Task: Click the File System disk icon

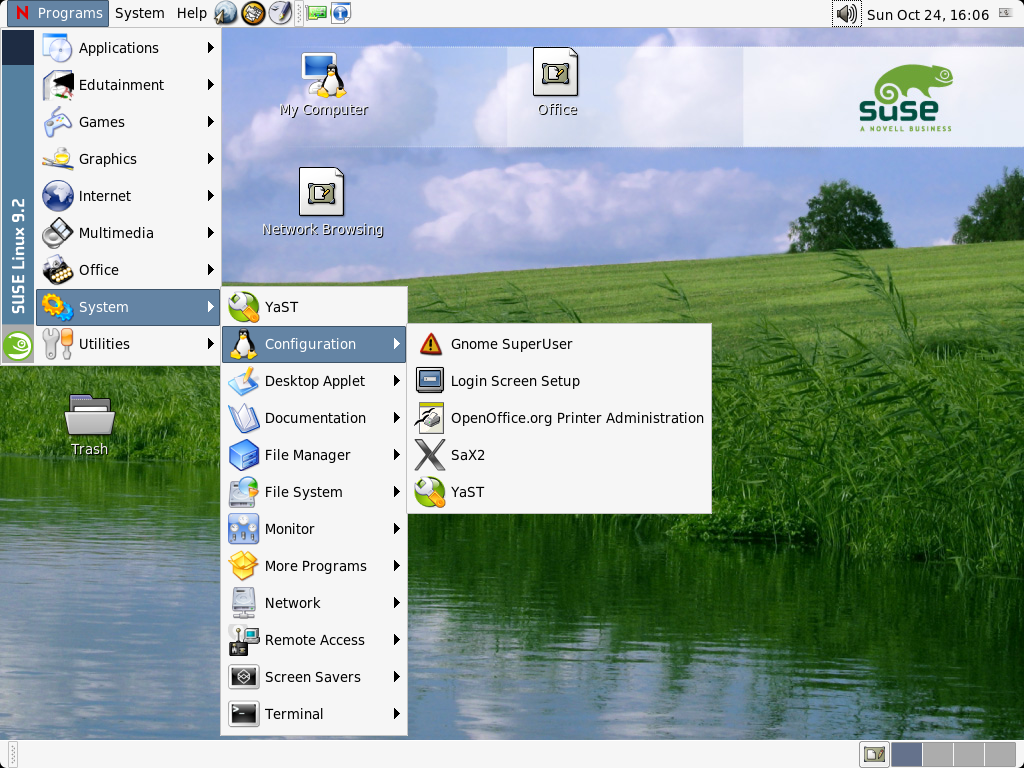Action: pyautogui.click(x=244, y=492)
